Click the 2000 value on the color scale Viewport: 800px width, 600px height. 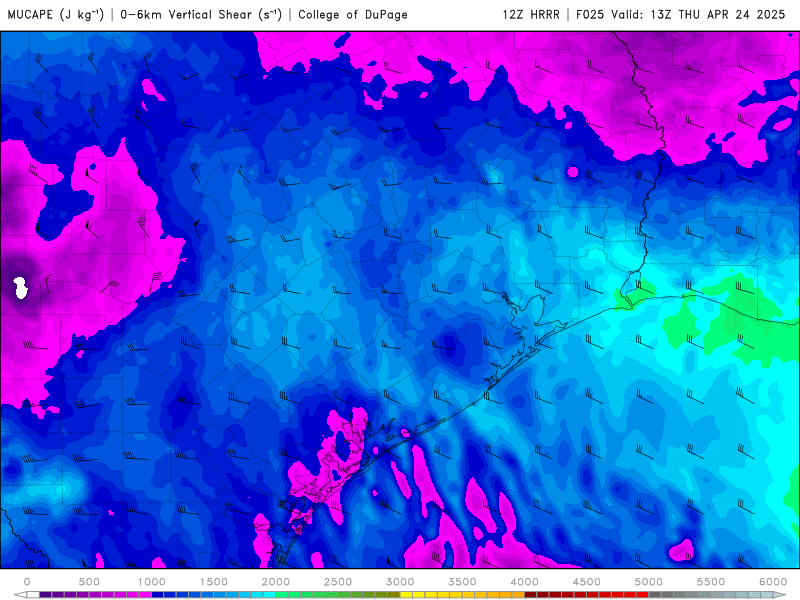coord(276,582)
